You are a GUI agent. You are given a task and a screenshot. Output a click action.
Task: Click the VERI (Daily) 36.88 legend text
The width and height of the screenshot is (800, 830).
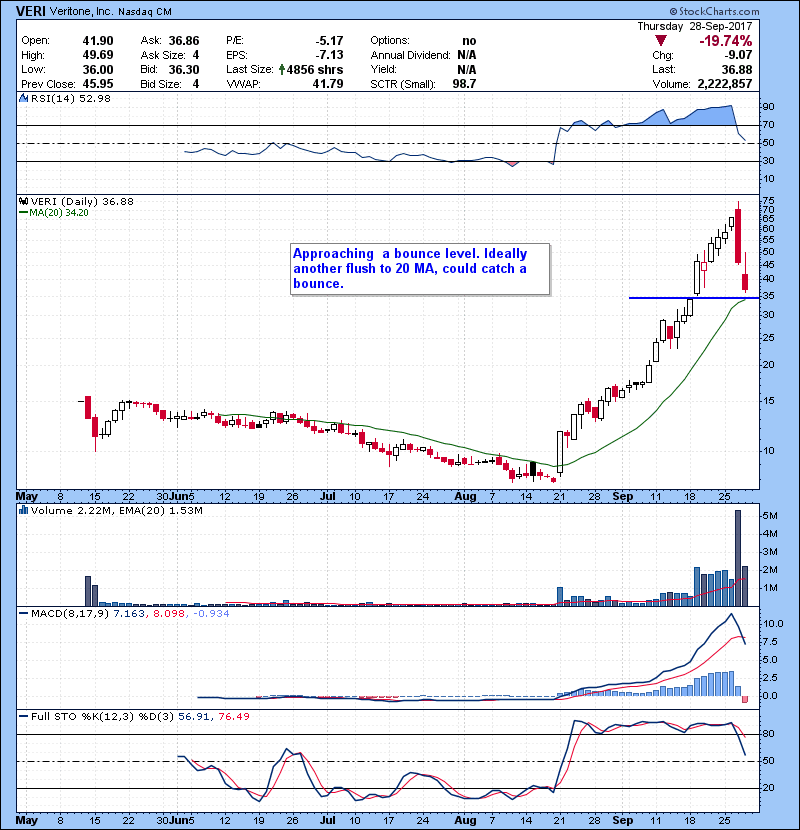click(82, 201)
